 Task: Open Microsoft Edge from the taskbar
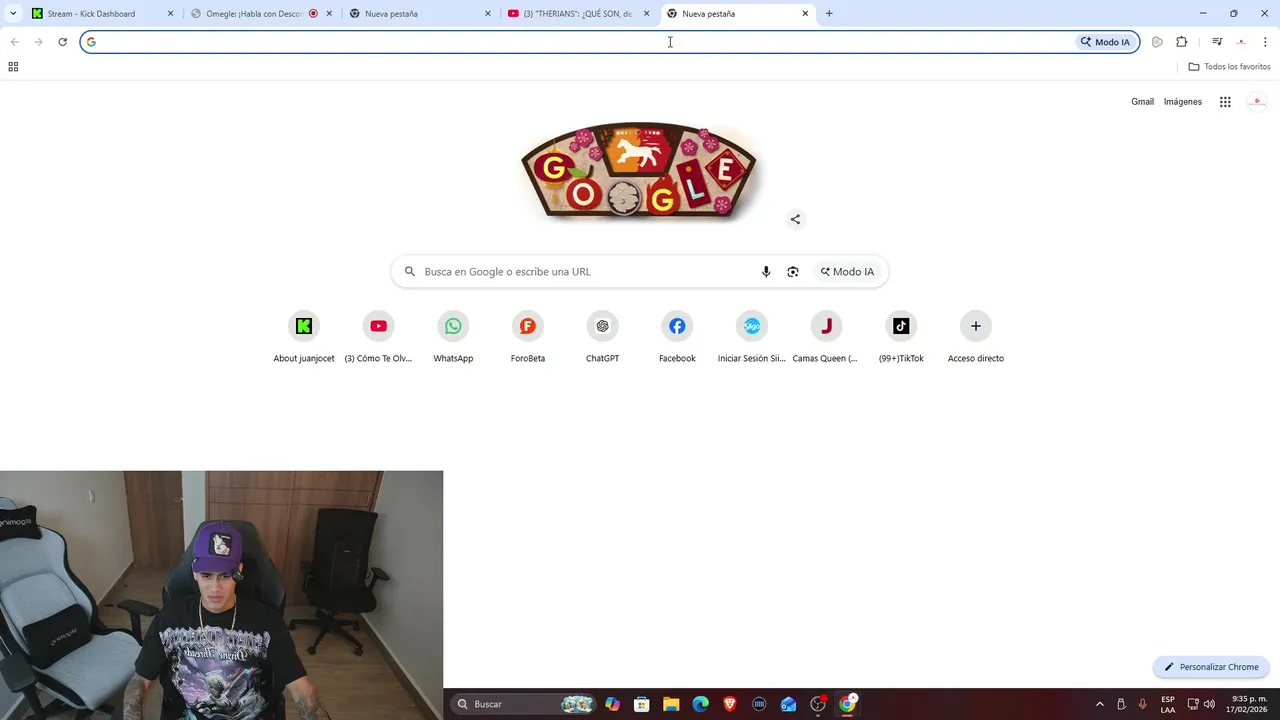point(700,704)
